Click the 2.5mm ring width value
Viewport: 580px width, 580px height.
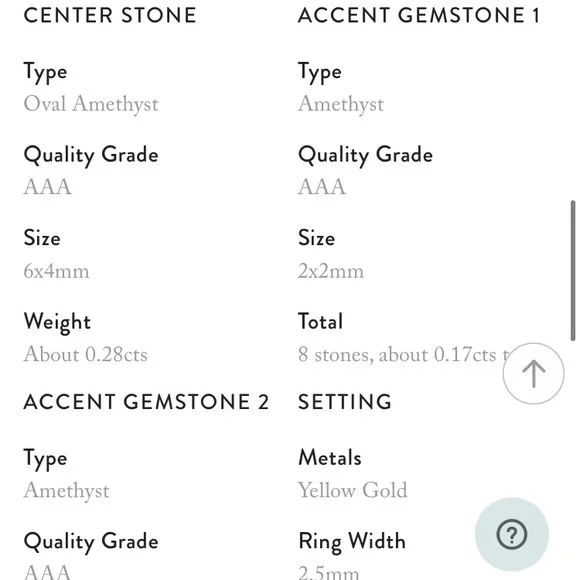pyautogui.click(x=328, y=573)
